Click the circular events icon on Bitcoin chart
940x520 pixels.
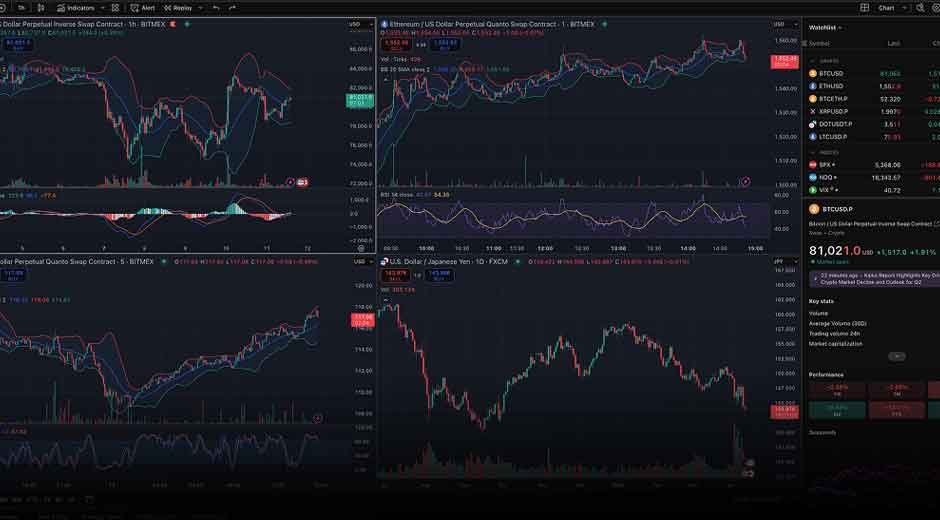click(290, 182)
